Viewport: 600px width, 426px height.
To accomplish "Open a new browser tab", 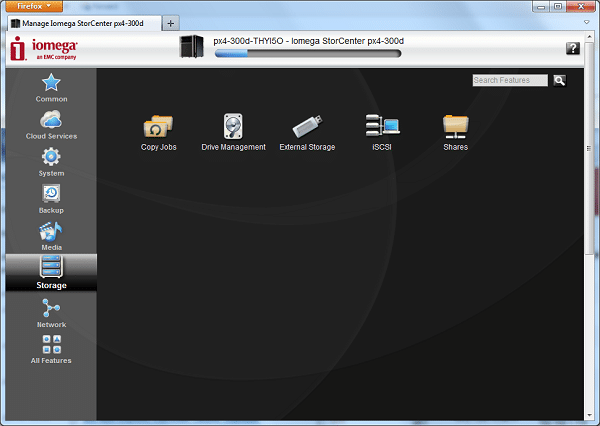I will click(x=171, y=23).
